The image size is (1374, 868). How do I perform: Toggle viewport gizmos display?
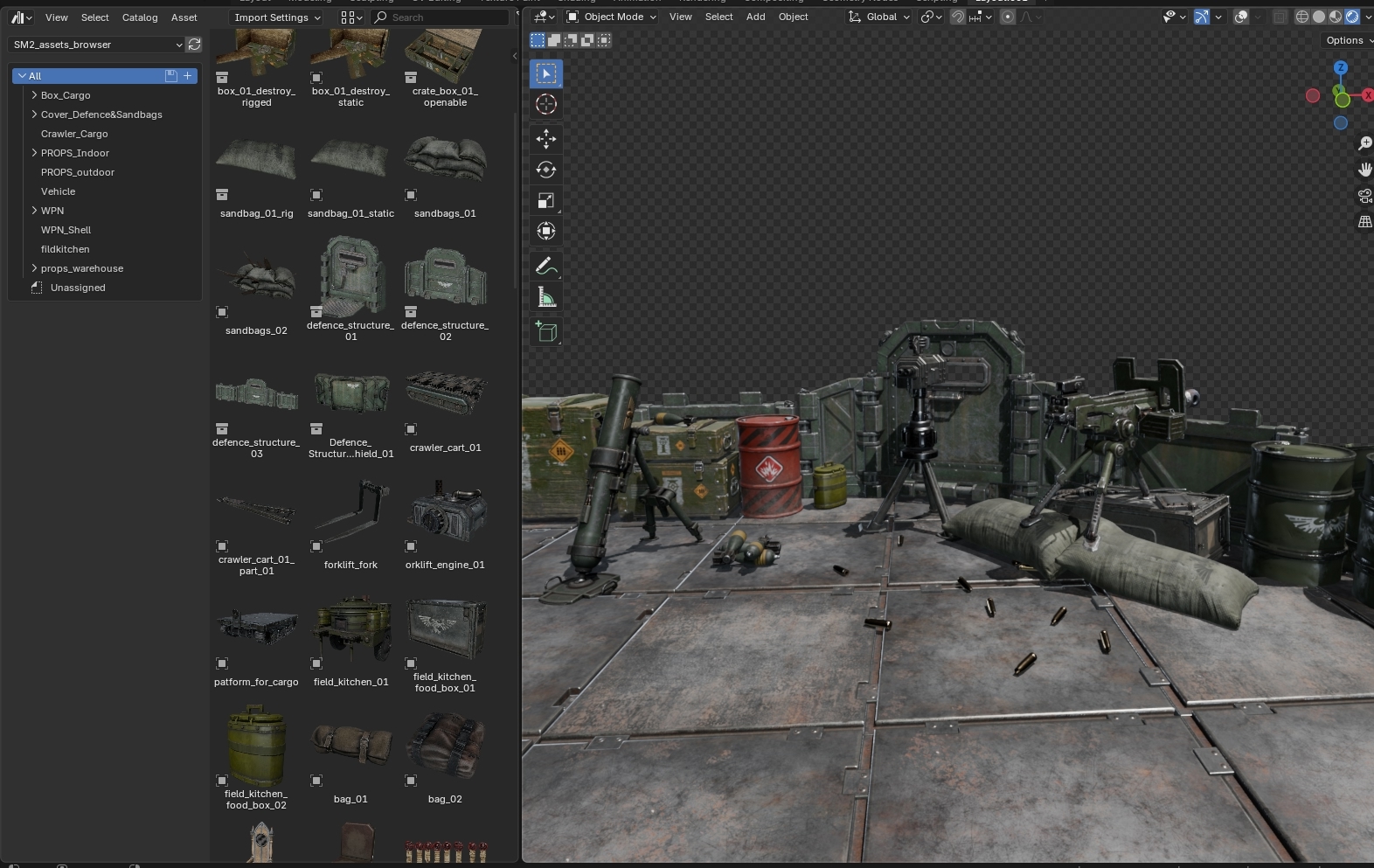coord(1202,17)
